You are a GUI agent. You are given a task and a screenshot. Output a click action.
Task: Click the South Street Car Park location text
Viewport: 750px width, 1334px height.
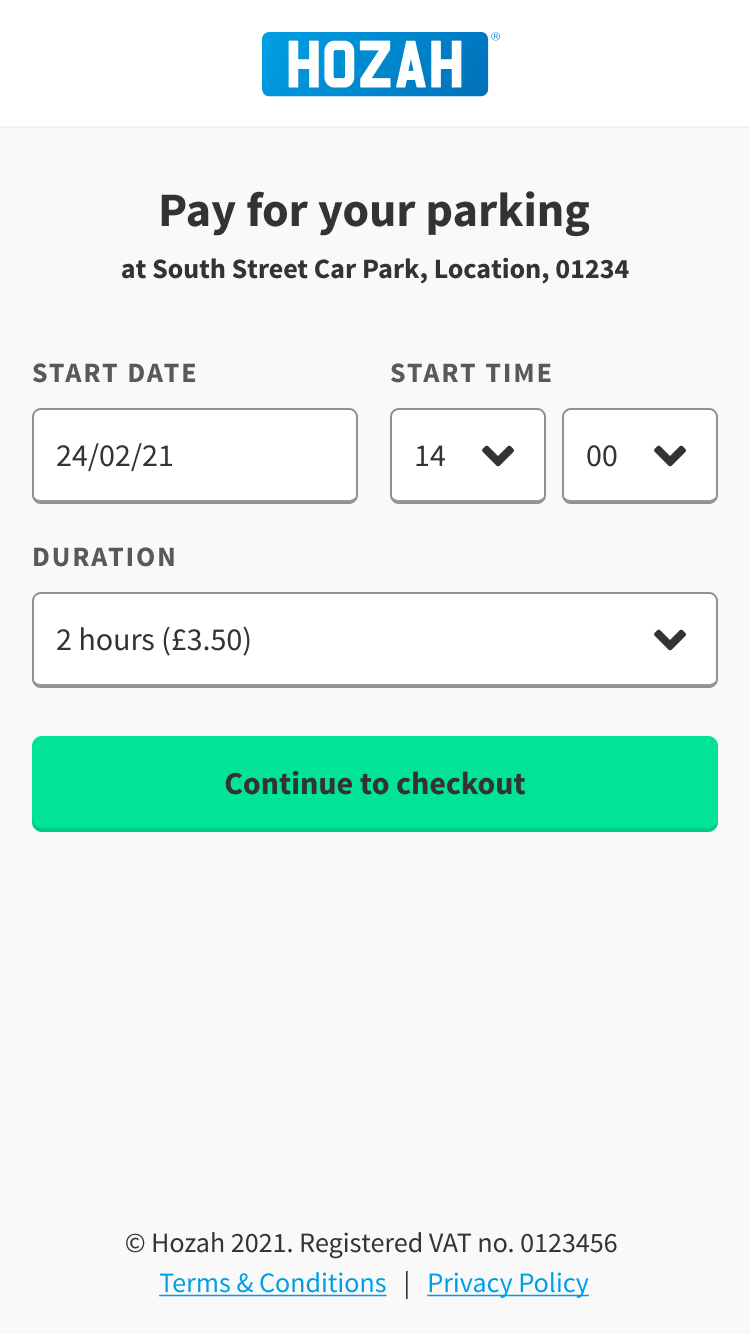pos(374,269)
